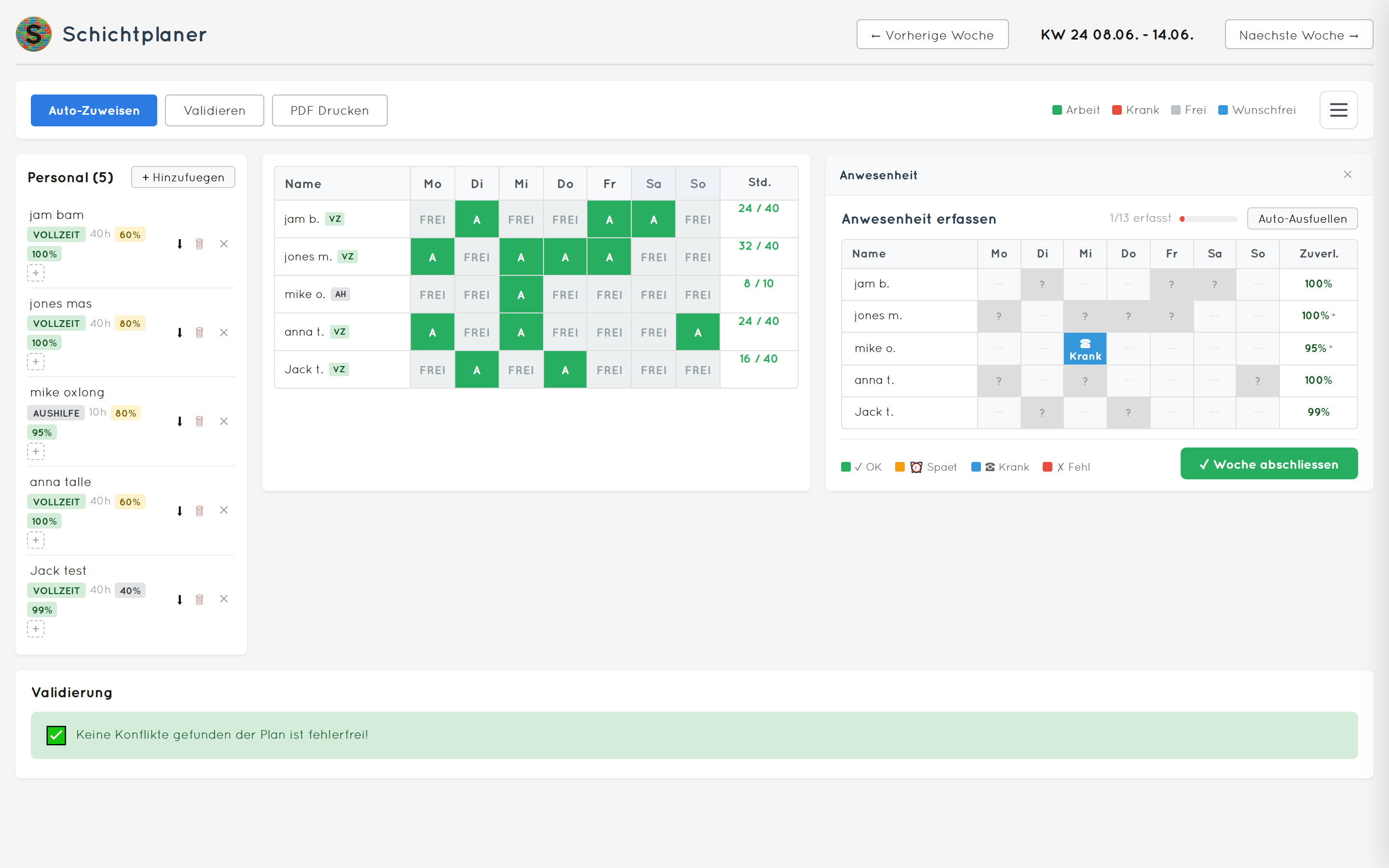Toggle Jack t. Thursday A shift cell
The height and width of the screenshot is (868, 1389).
pos(565,370)
